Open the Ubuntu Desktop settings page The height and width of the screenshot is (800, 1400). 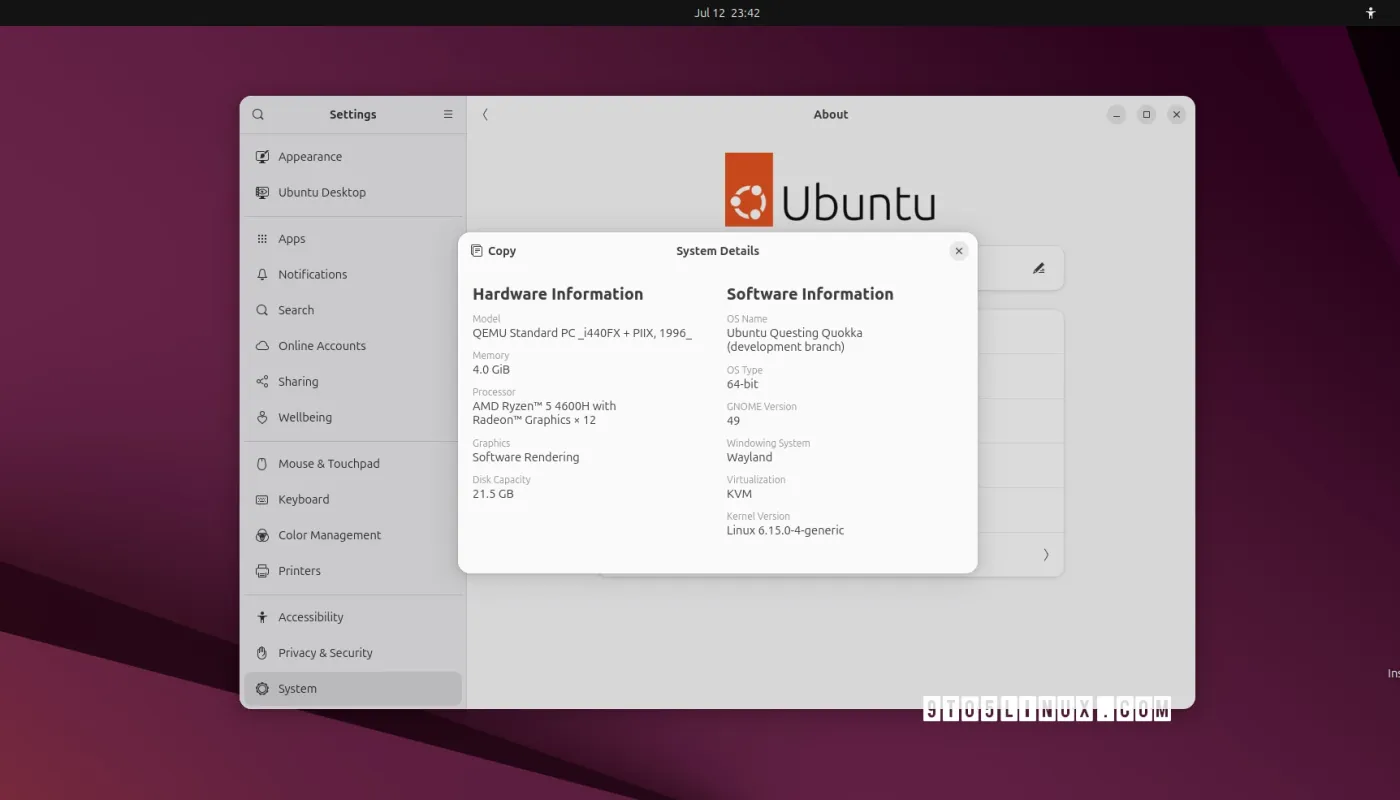click(353, 193)
